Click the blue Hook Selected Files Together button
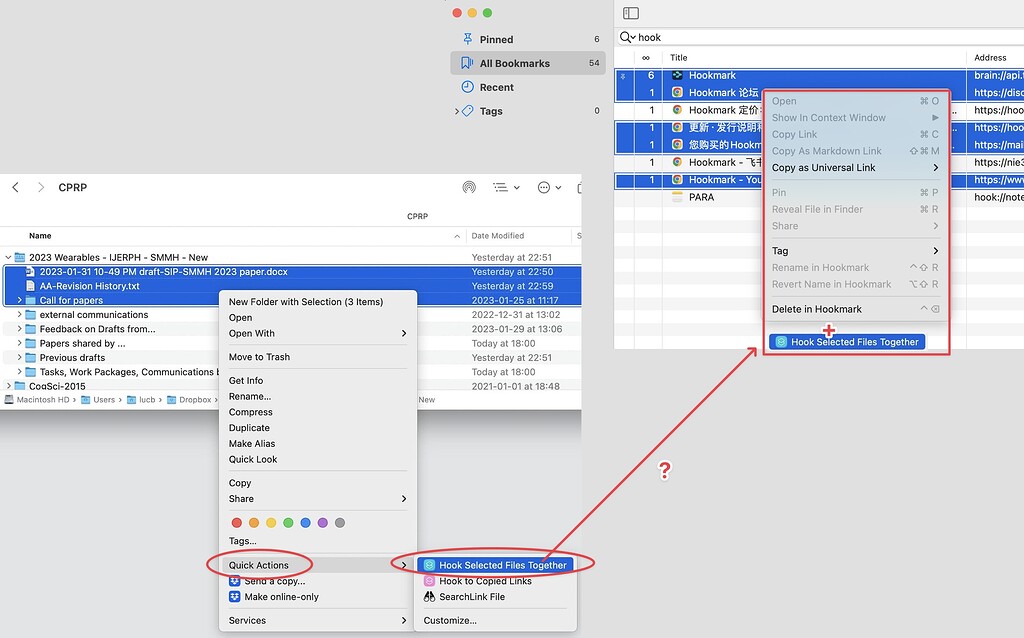Screen dimensions: 1024x638 coord(847,341)
